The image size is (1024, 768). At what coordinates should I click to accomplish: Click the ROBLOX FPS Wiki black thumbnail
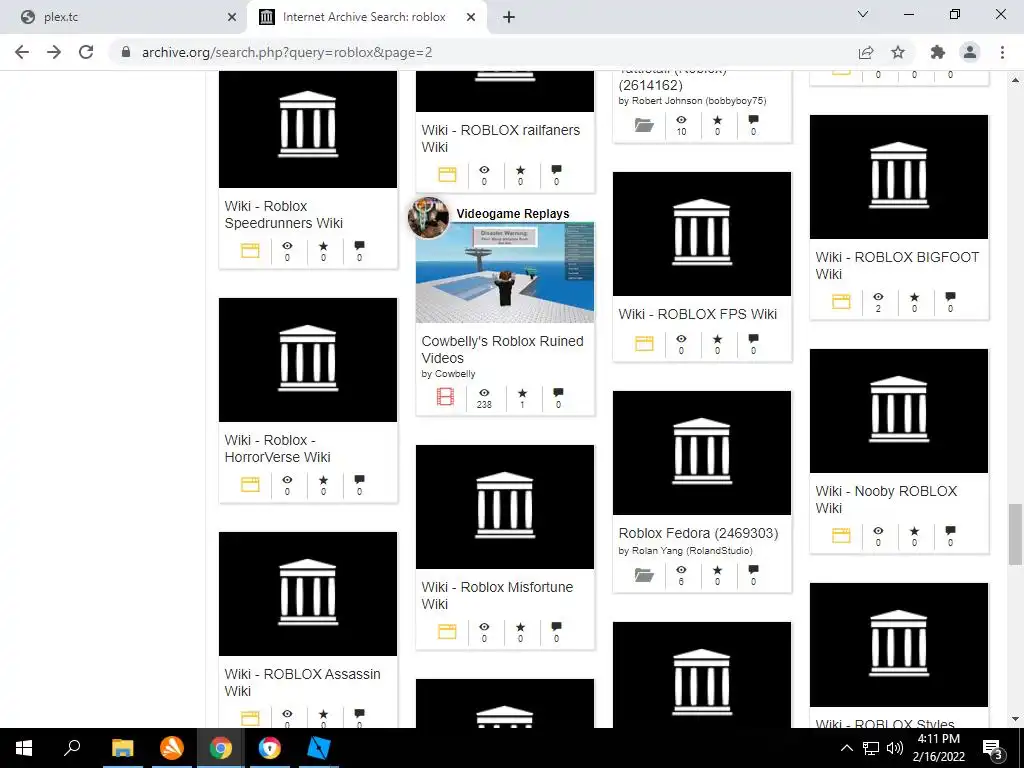tap(701, 234)
